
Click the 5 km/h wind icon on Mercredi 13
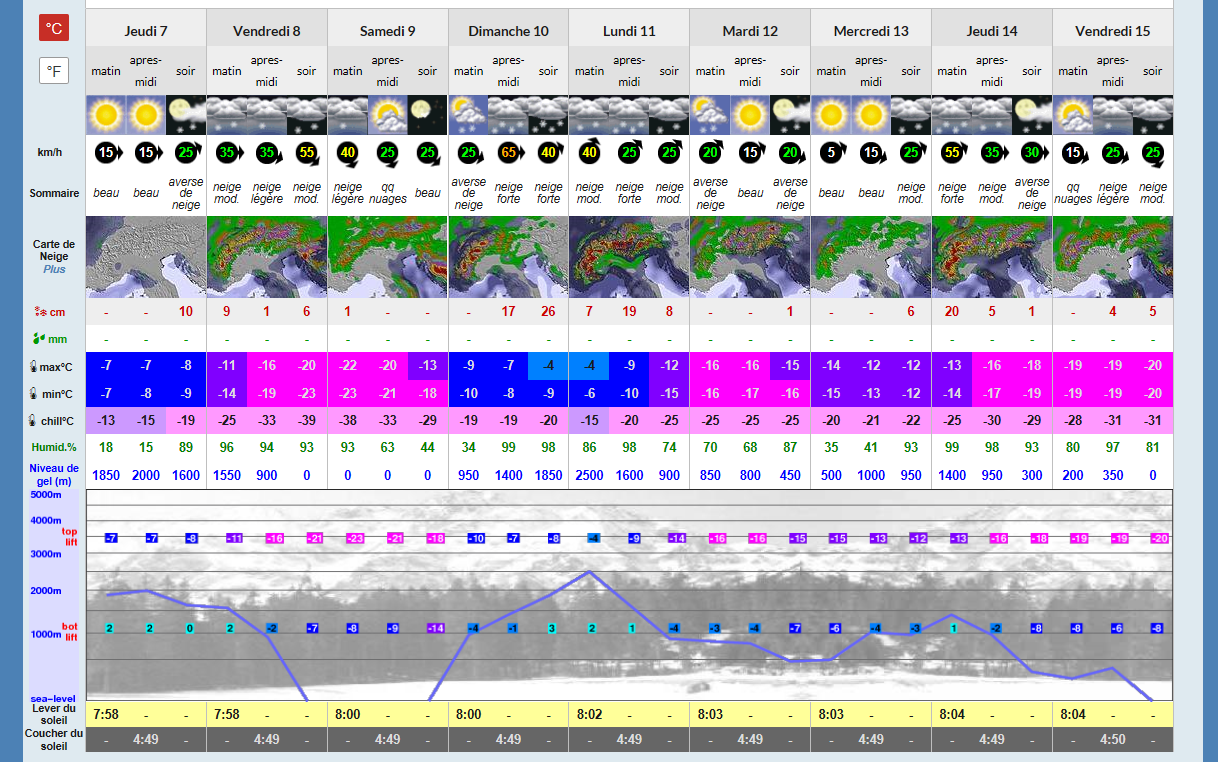click(x=831, y=153)
